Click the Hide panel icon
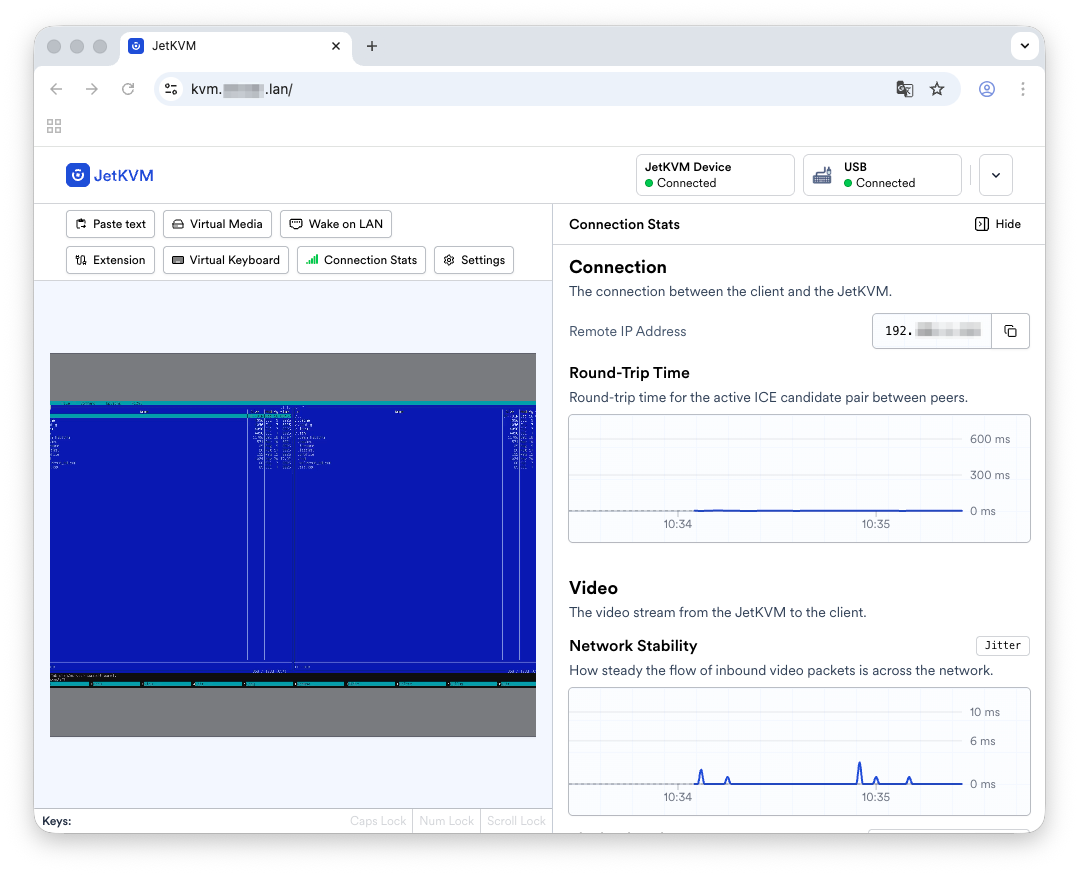This screenshot has width=1079, height=875. (x=982, y=224)
